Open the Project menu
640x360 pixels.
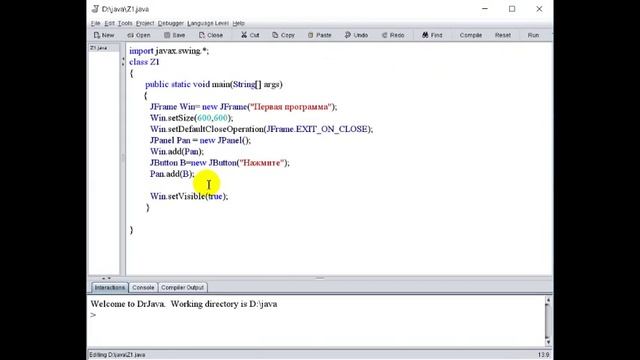145,23
